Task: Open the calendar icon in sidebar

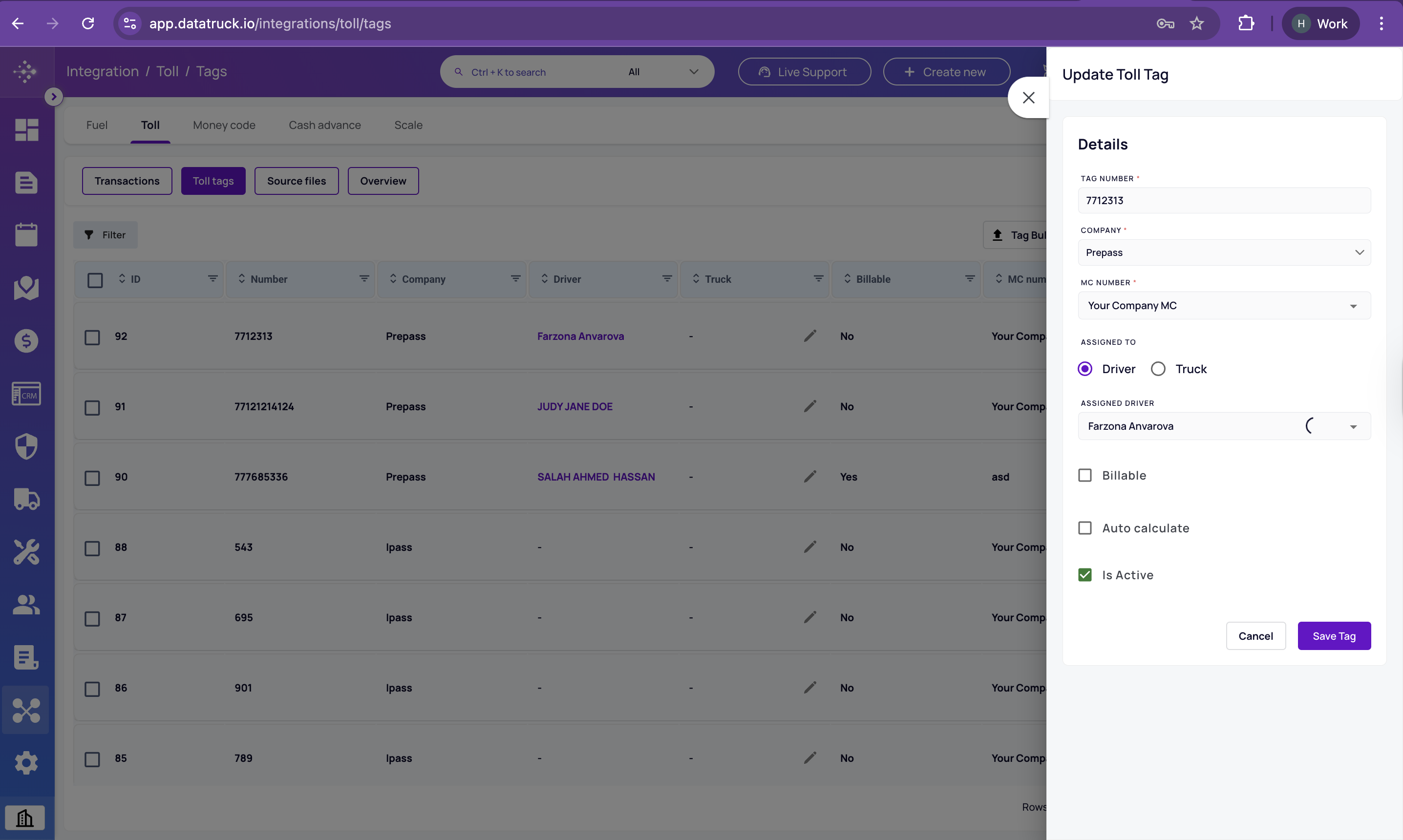Action: tap(26, 235)
